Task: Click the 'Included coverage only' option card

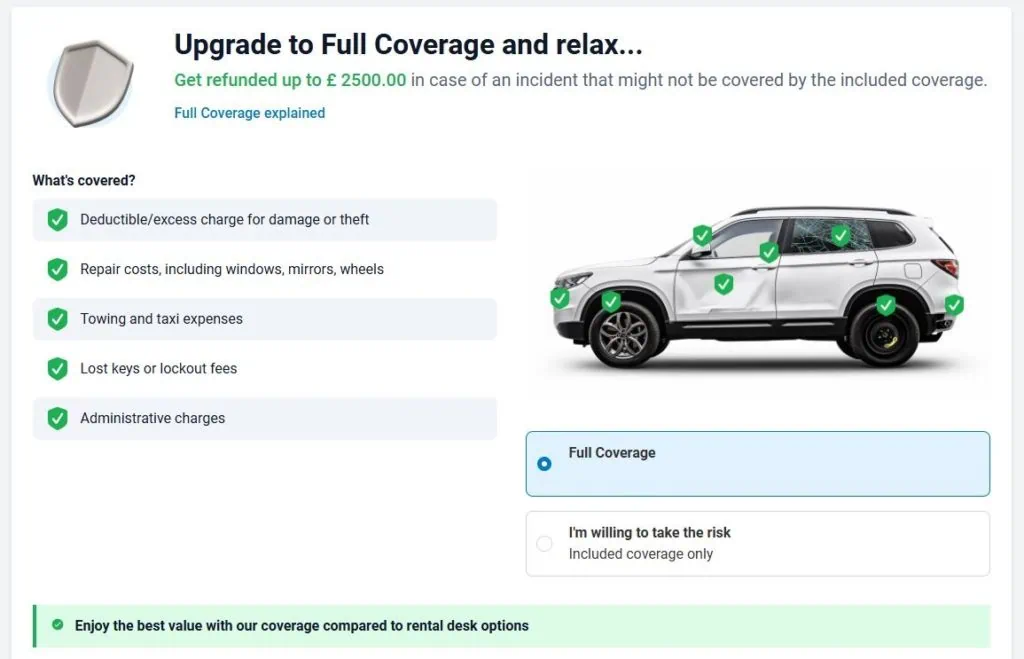Action: click(758, 543)
